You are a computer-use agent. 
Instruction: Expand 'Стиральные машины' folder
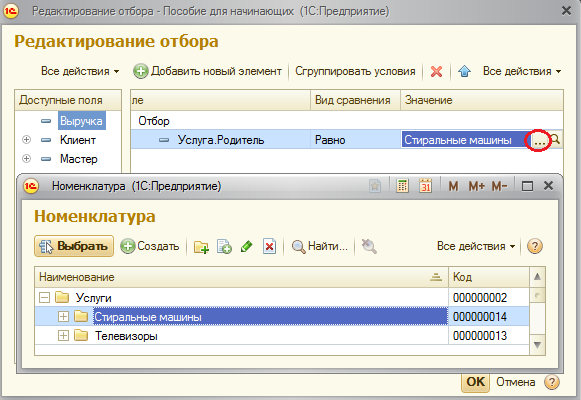tap(63, 317)
